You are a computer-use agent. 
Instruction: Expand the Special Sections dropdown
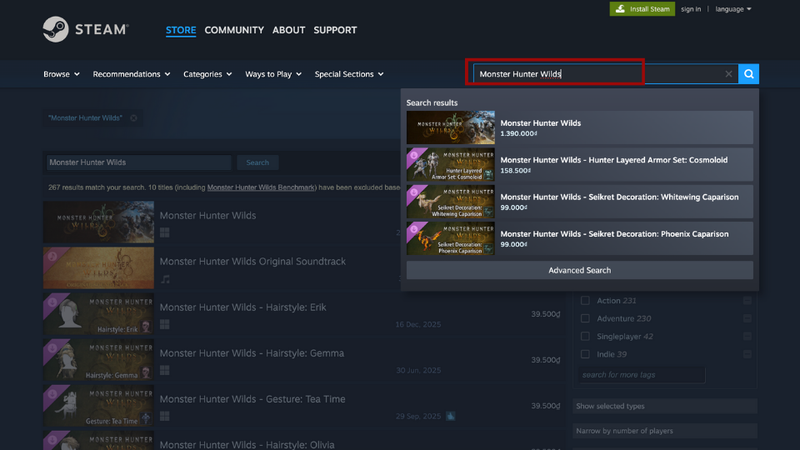pyautogui.click(x=349, y=74)
